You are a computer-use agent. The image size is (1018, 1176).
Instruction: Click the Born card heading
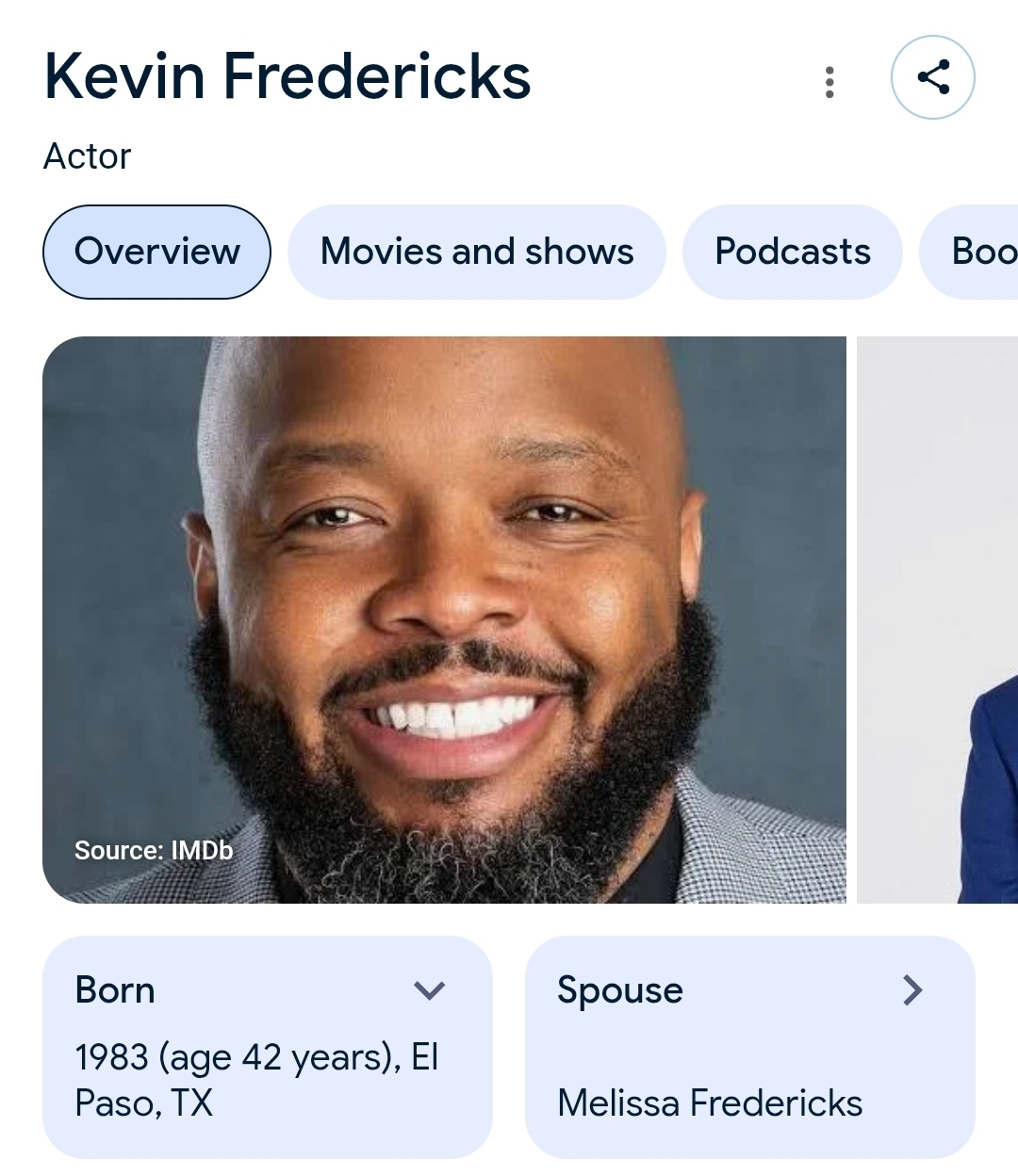(x=115, y=990)
